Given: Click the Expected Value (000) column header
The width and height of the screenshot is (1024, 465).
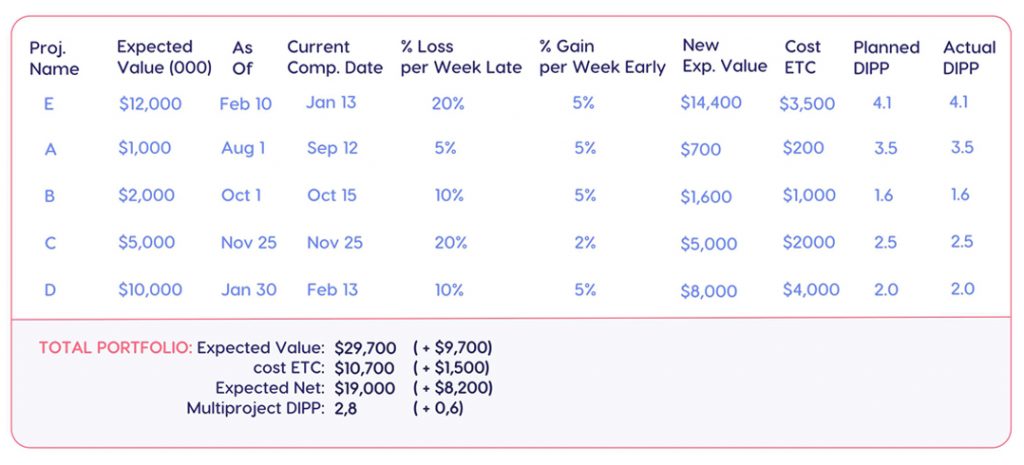Looking at the screenshot, I should coord(164,57).
